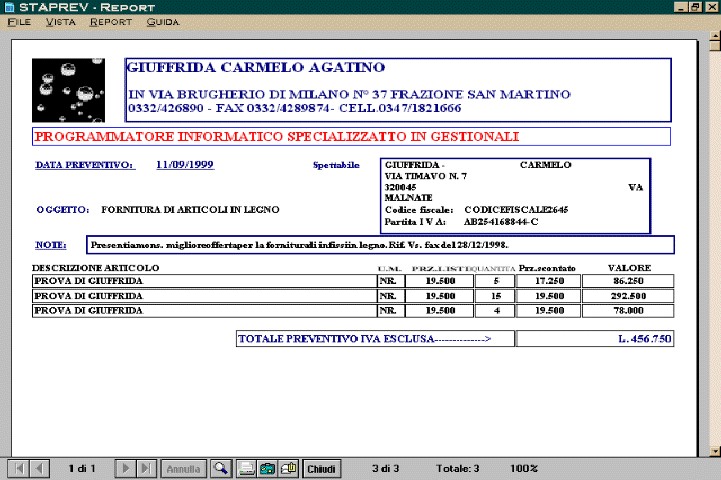Click the previous page arrow
Viewport: 721px width, 480px height.
[39, 468]
